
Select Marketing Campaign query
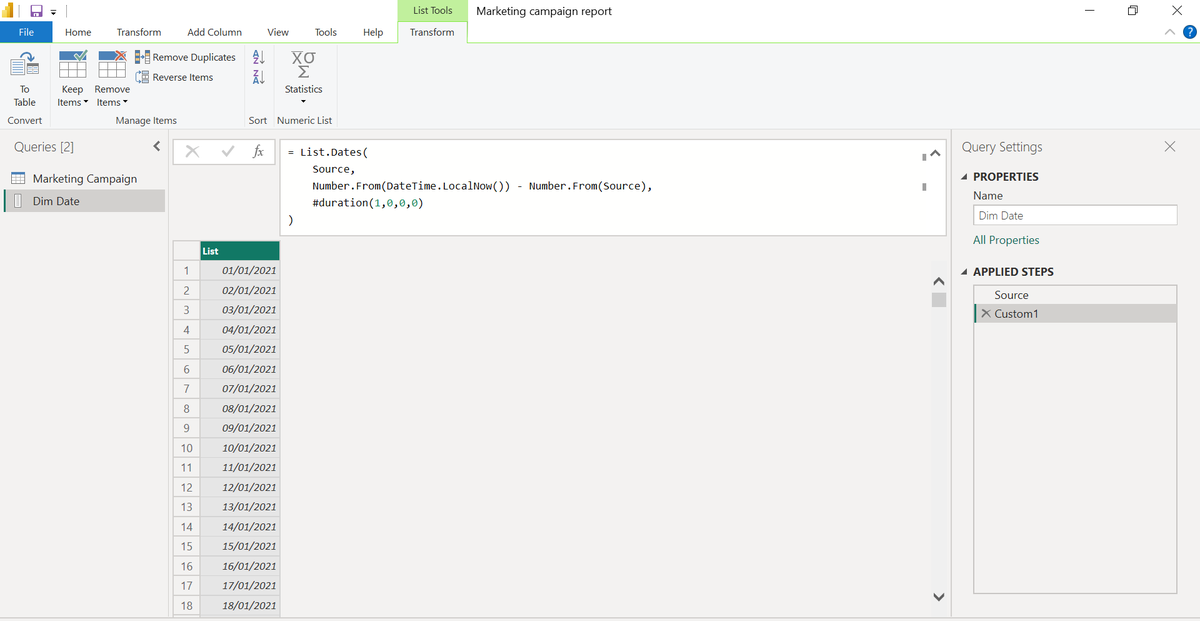[84, 178]
